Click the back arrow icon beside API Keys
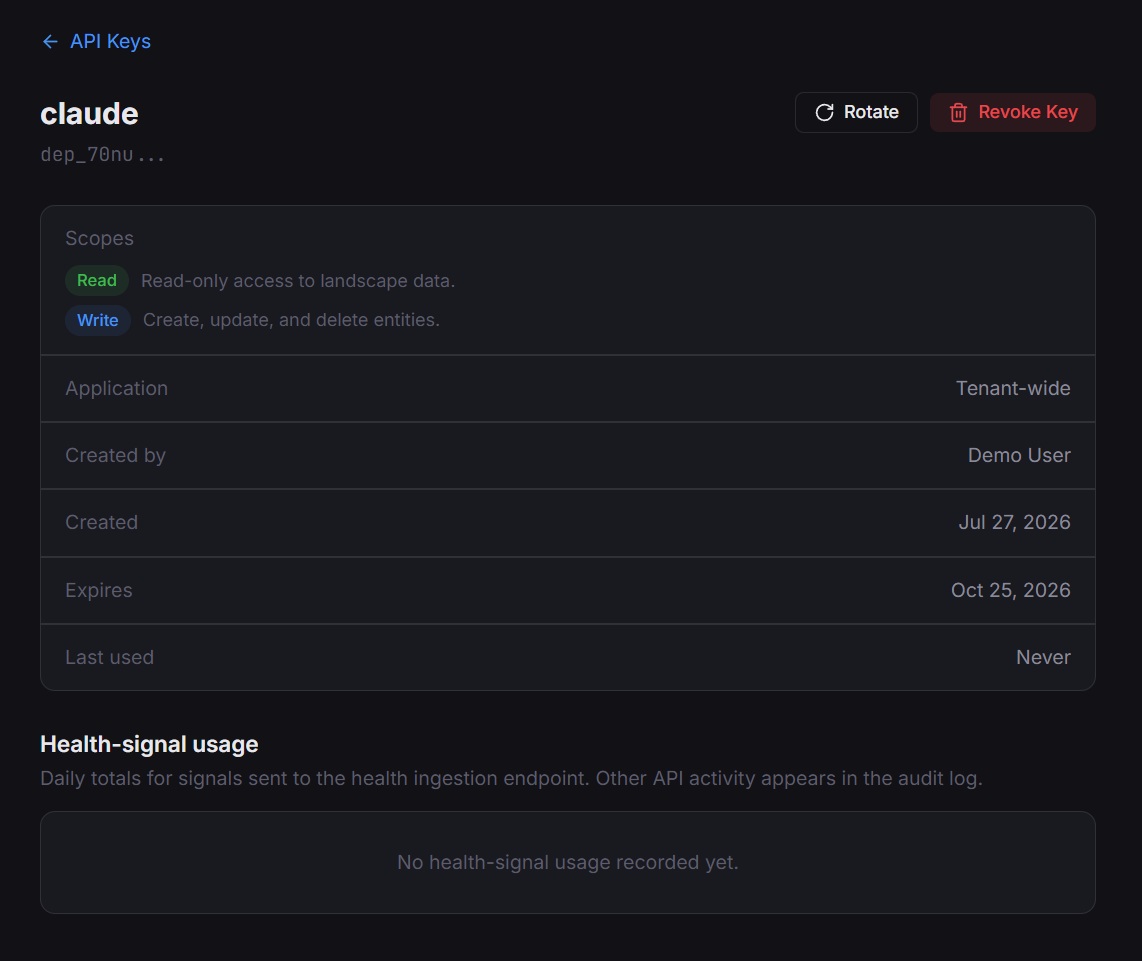This screenshot has width=1142, height=961. 50,42
